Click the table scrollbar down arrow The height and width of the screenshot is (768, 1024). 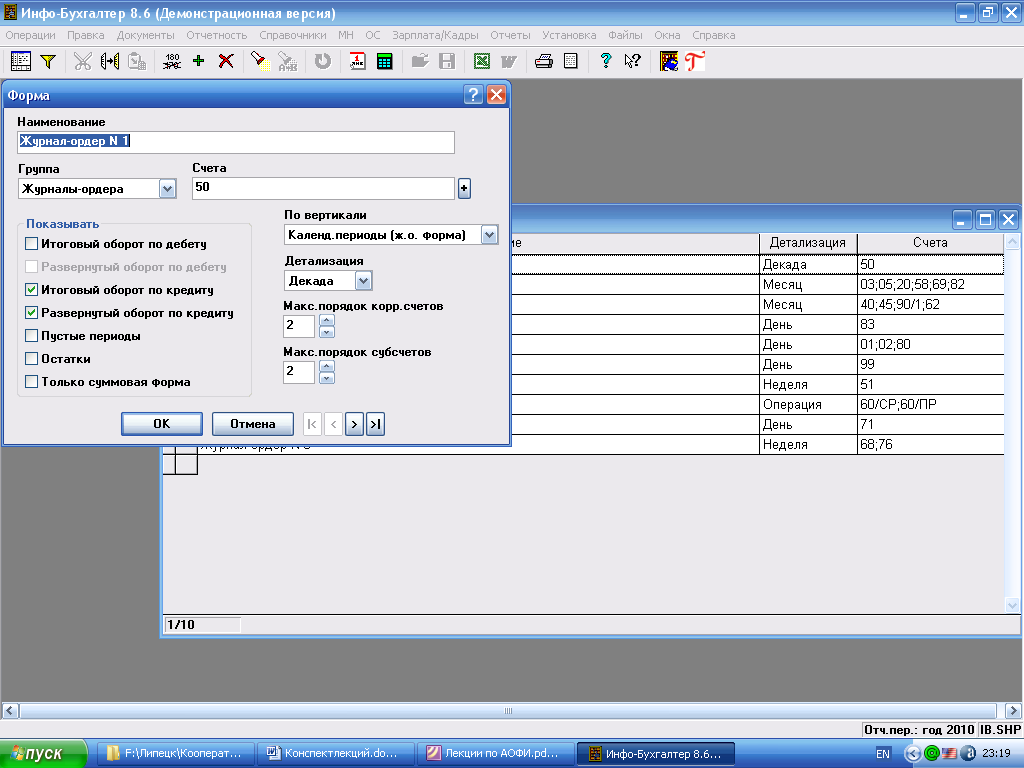coord(1012,605)
